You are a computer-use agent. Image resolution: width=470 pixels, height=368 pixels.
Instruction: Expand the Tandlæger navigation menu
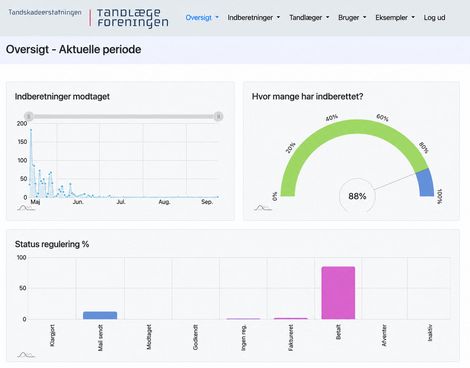[309, 18]
